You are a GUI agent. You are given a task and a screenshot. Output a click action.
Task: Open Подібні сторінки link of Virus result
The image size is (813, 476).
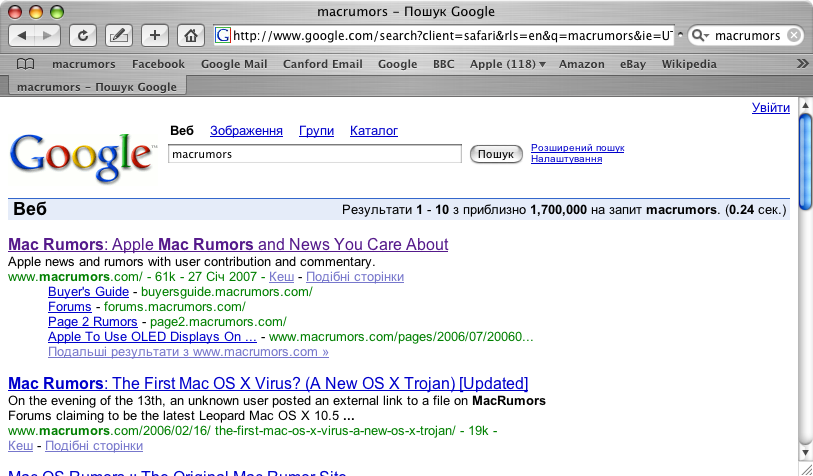pos(94,446)
